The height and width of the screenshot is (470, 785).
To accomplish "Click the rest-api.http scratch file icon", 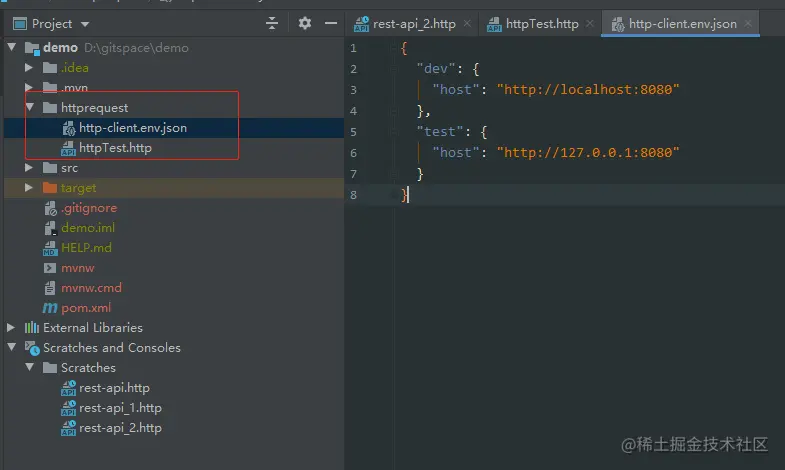I will (68, 388).
